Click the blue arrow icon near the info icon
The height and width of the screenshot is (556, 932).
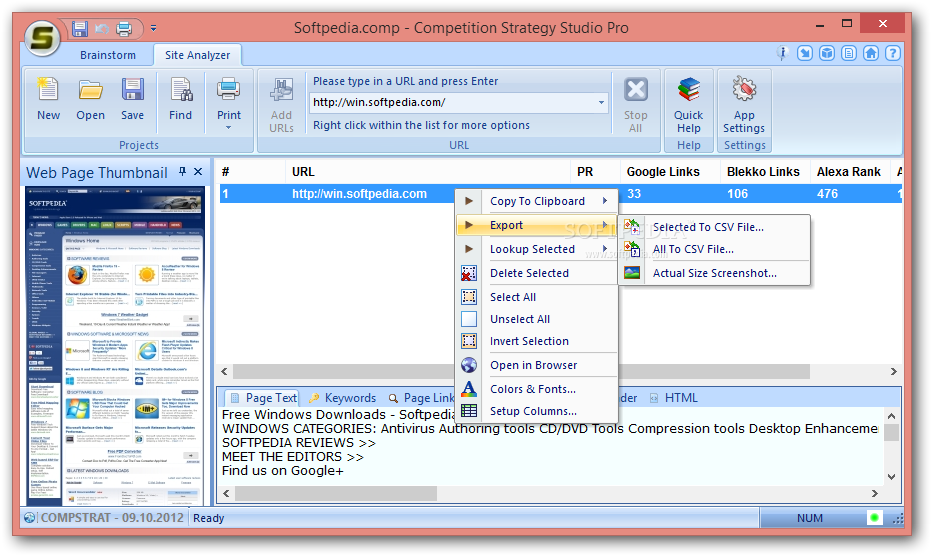click(805, 53)
